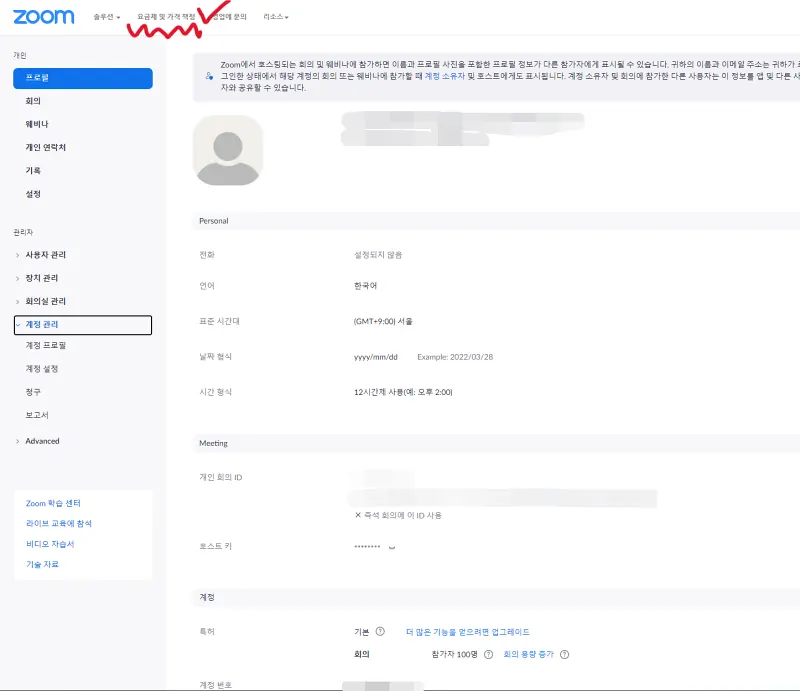Click 더 많은 기능을 얻으려면 업그레이드 link
This screenshot has width=800, height=691.
point(468,632)
